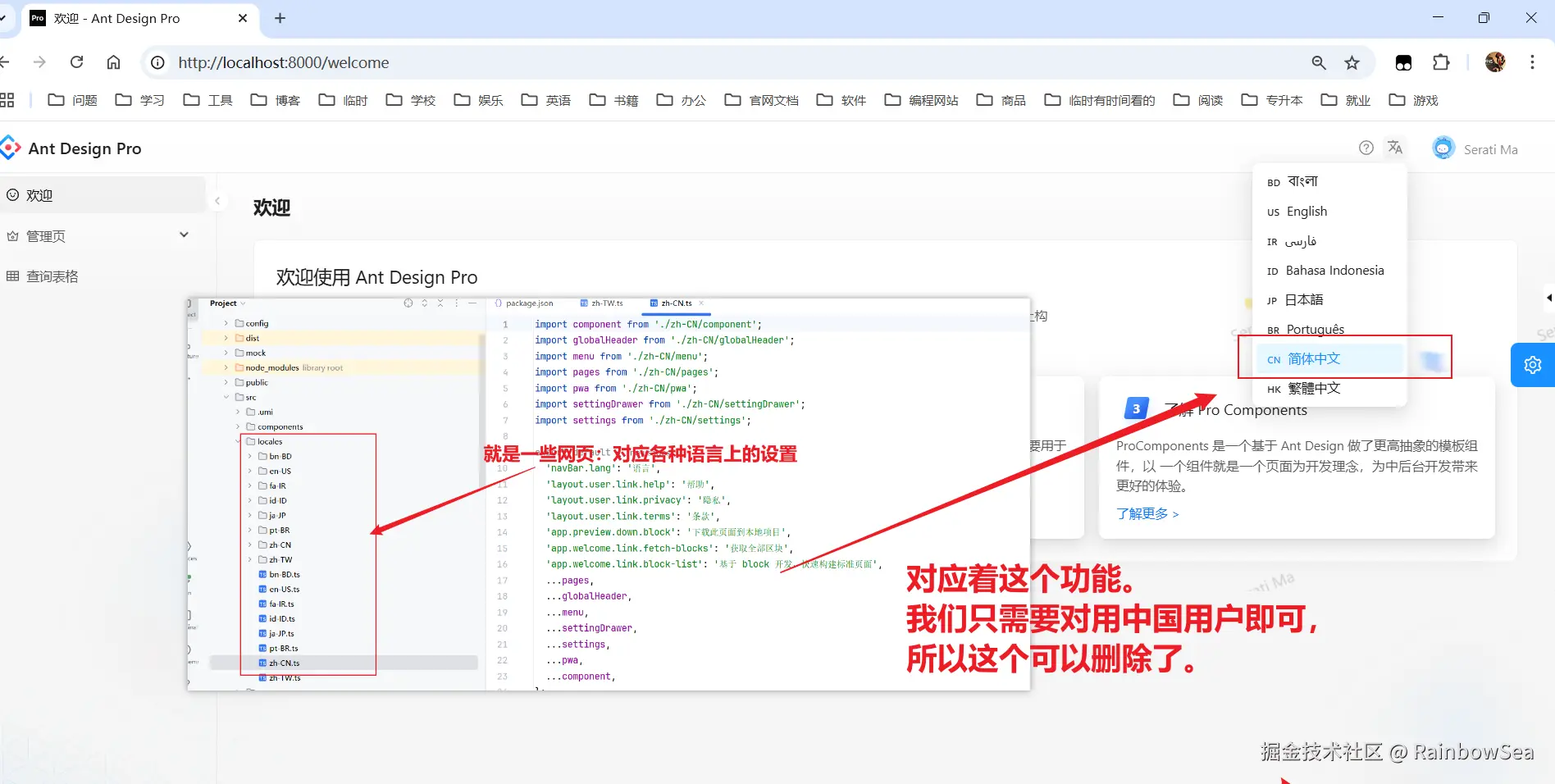
Task: Click the 了解更多 link
Action: [x=1147, y=513]
